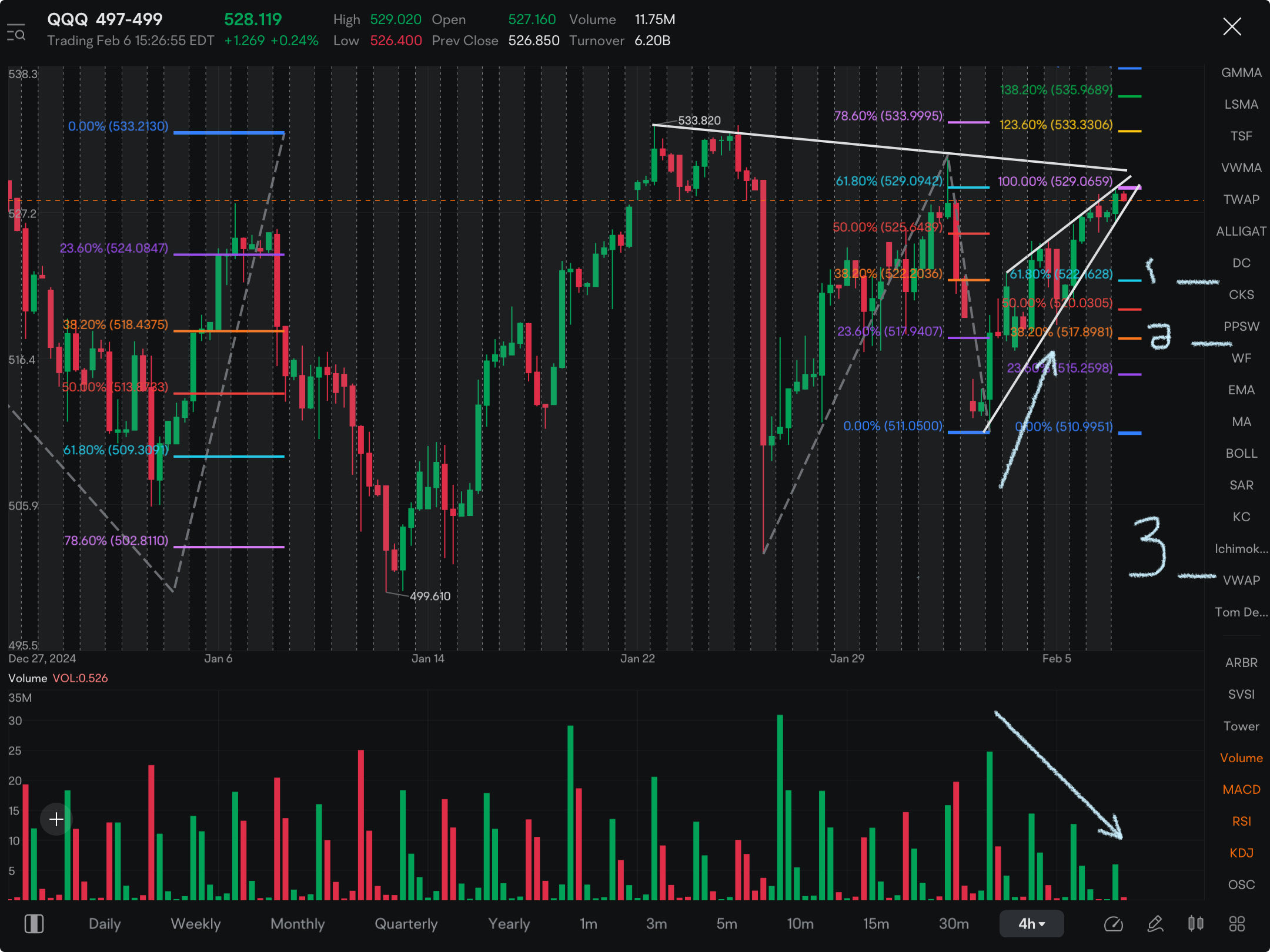Screen dimensions: 1270x952
Task: Select the 30m interval
Action: click(x=954, y=924)
